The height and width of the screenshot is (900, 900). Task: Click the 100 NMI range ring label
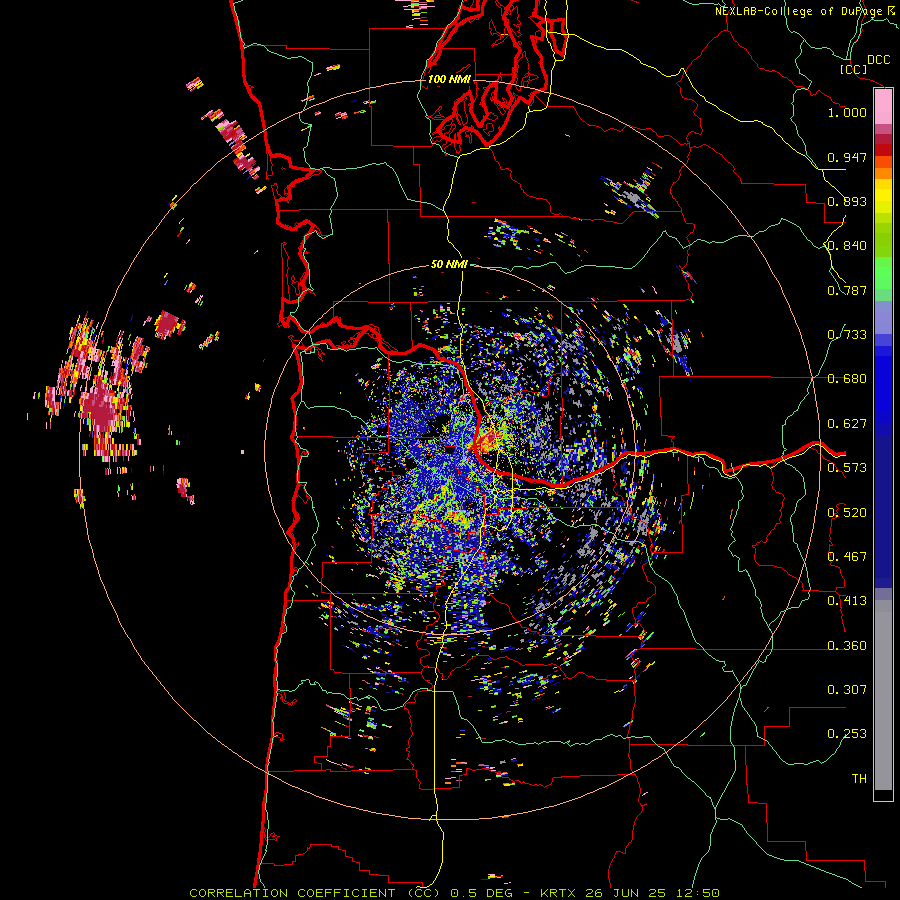point(449,79)
